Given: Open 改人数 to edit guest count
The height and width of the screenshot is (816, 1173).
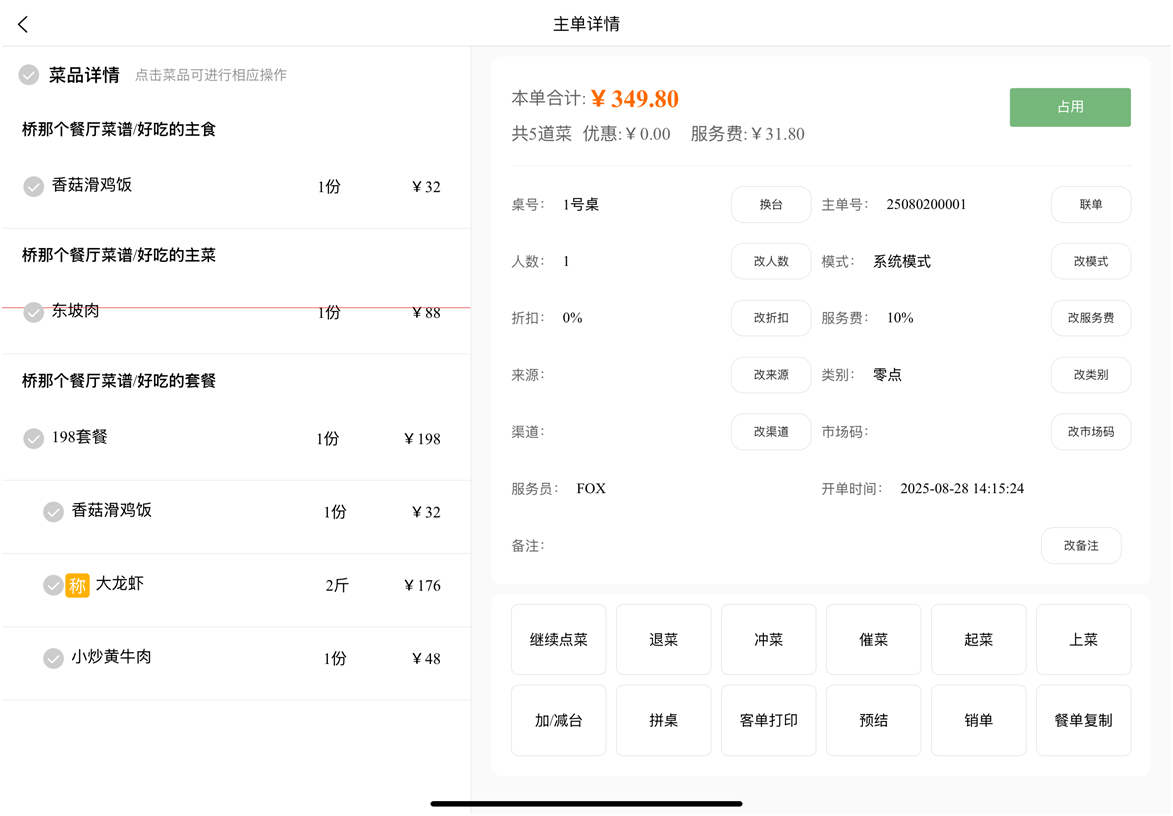Looking at the screenshot, I should (770, 261).
